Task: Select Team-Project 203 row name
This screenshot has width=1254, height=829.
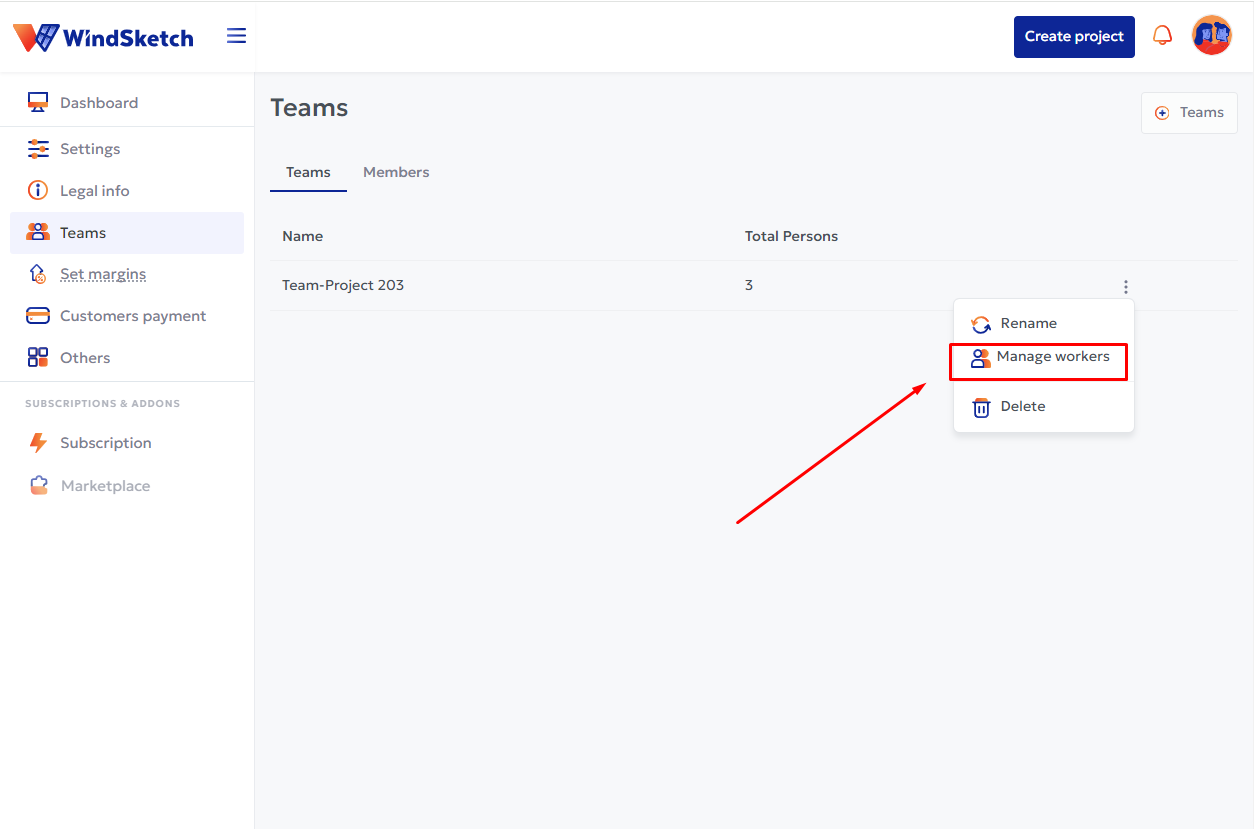Action: tap(343, 285)
